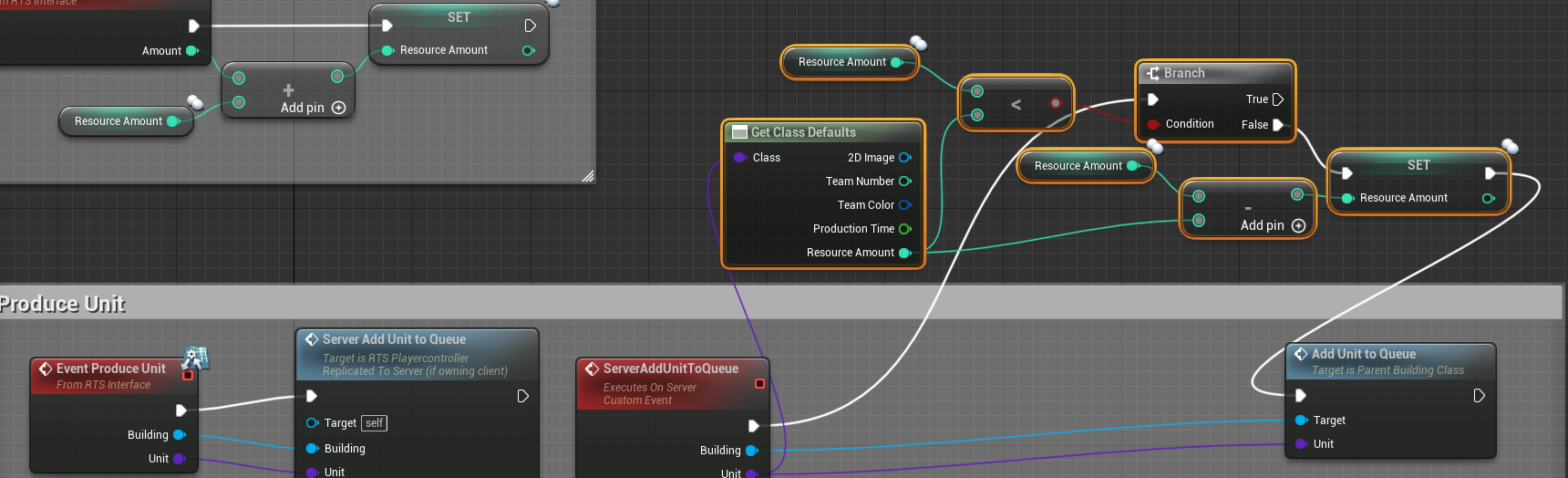Click Add pin icon on the addition node
Viewport: 1568px width, 478px height.
click(339, 108)
